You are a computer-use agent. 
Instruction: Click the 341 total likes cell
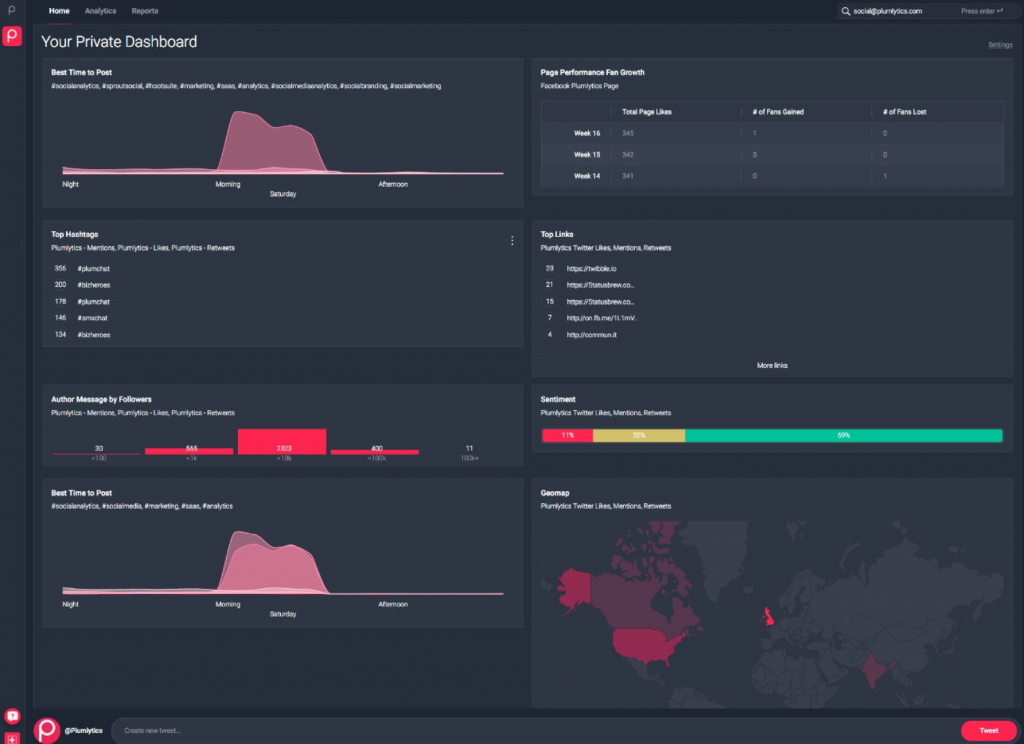click(x=628, y=176)
